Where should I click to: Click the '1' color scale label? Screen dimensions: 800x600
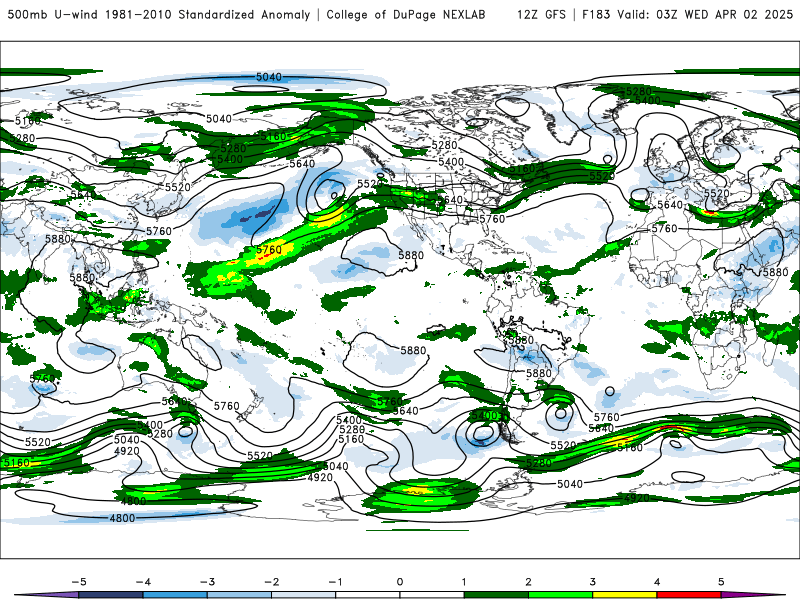pos(464,582)
